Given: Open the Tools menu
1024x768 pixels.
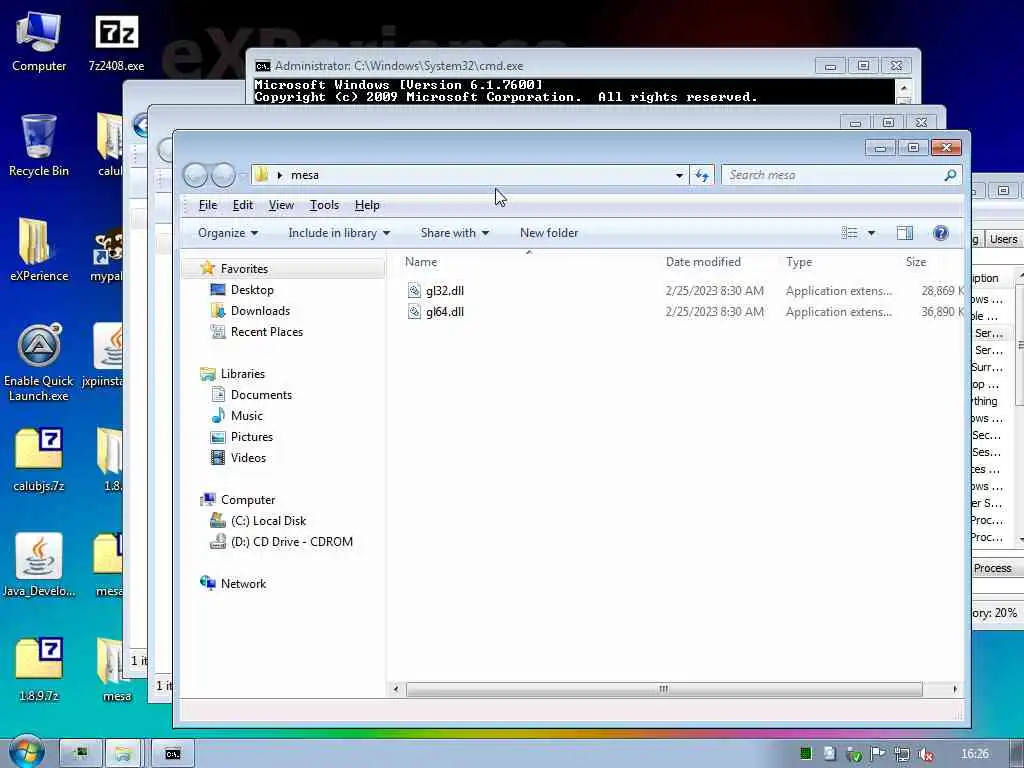Looking at the screenshot, I should (324, 205).
